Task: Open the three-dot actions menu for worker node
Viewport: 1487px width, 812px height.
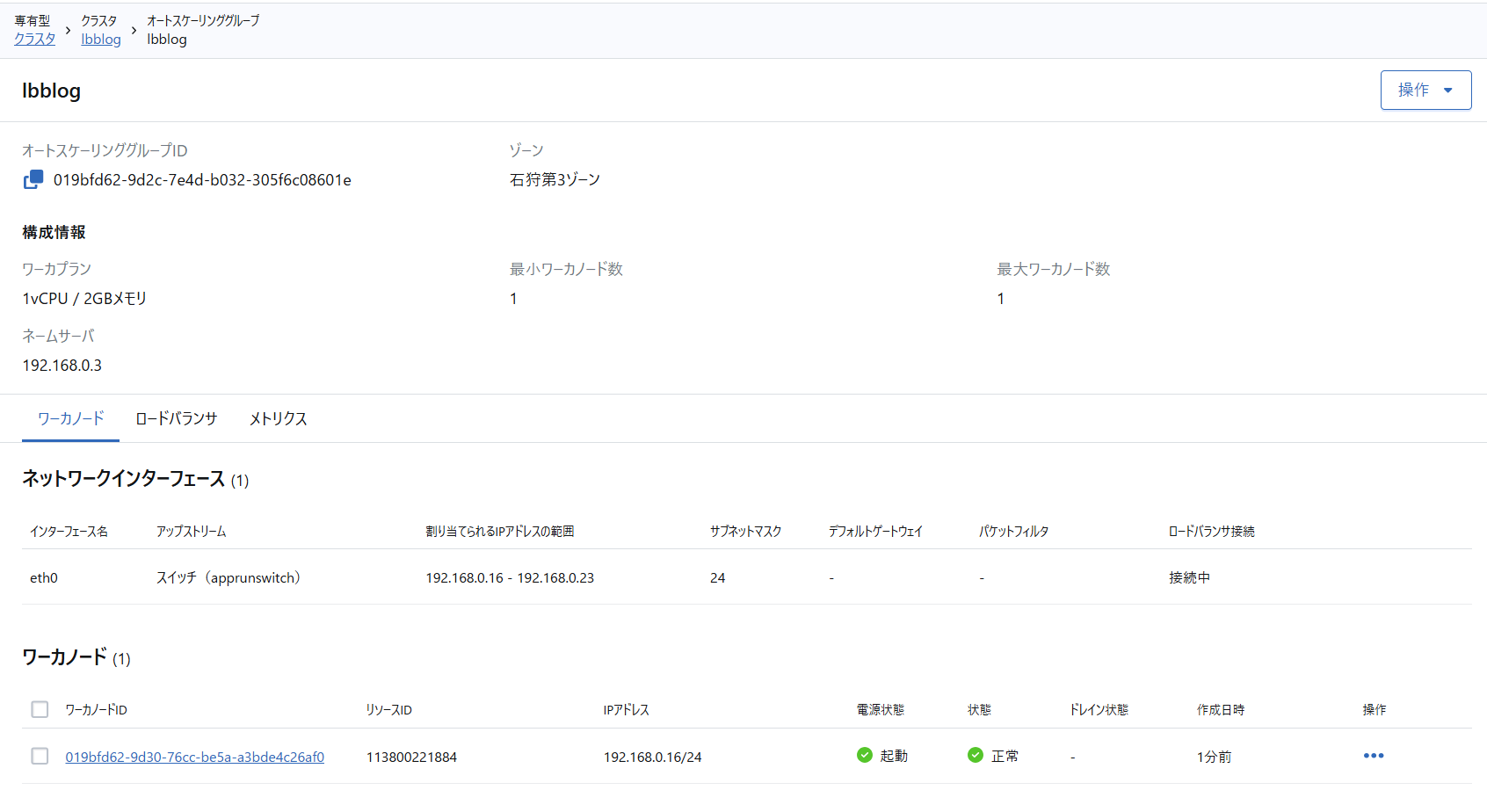Action: [1373, 756]
